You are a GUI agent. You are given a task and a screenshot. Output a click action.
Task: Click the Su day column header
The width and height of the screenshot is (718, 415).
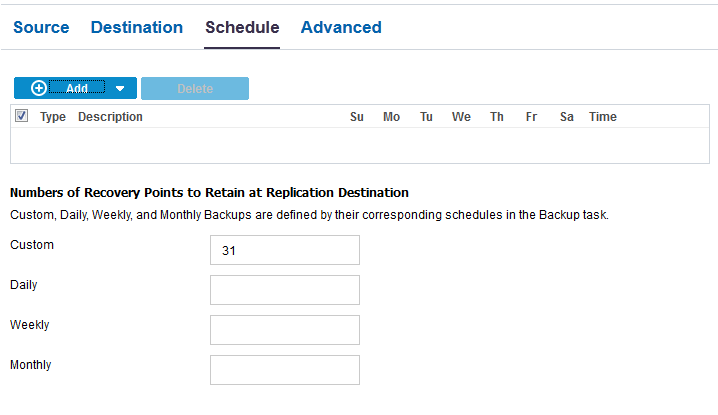[x=357, y=117]
